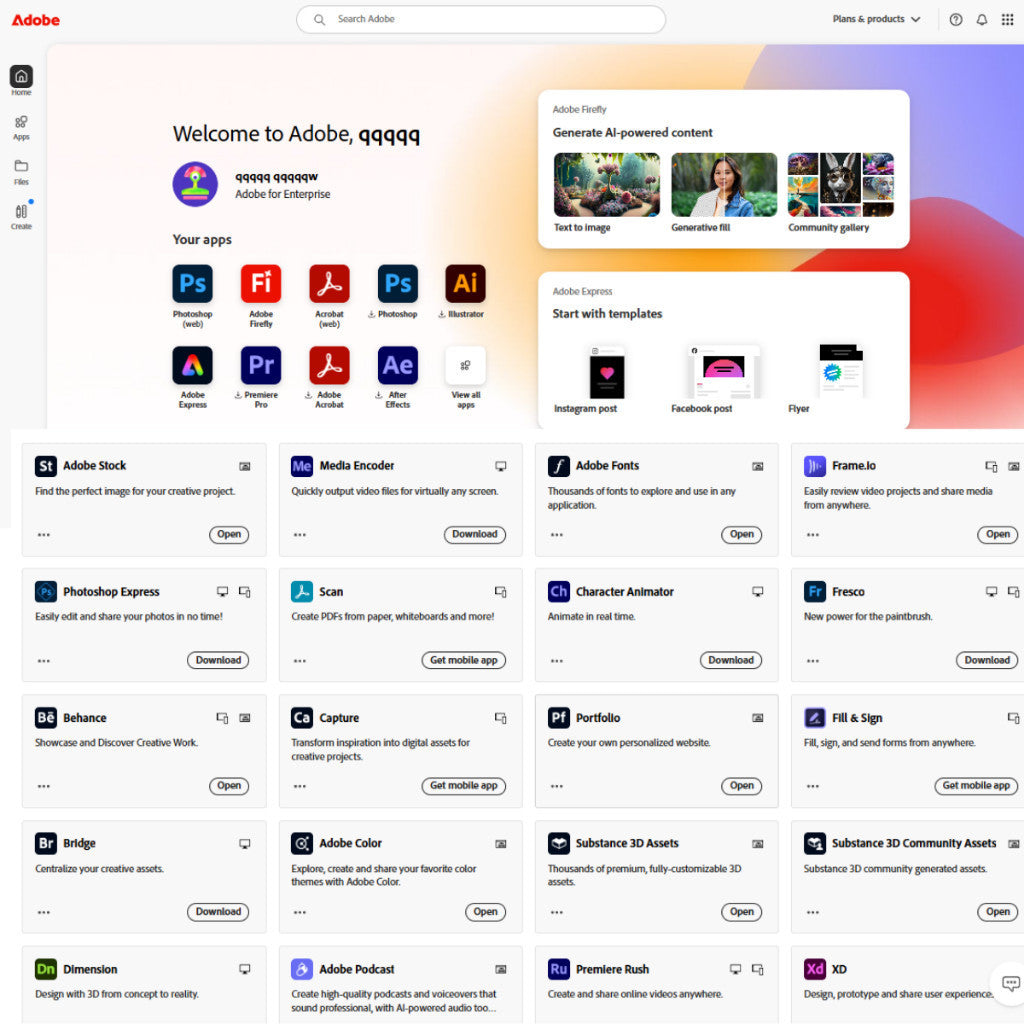Choose the Flyer template
The height and width of the screenshot is (1024, 1024).
841,371
